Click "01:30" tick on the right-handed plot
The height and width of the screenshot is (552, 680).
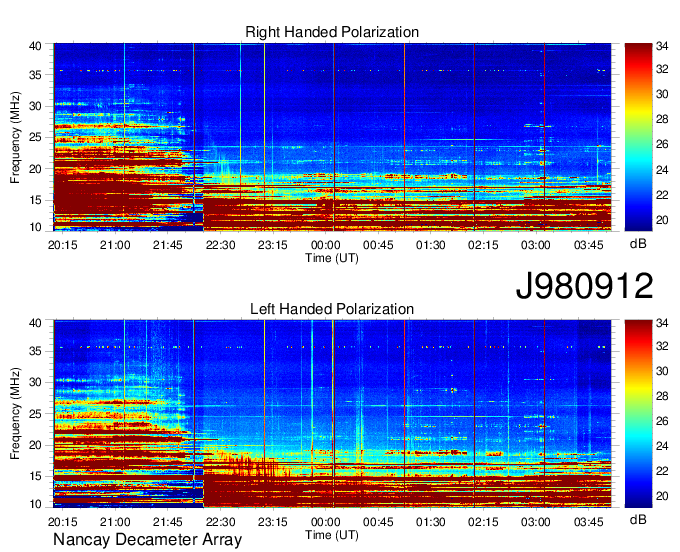point(431,245)
